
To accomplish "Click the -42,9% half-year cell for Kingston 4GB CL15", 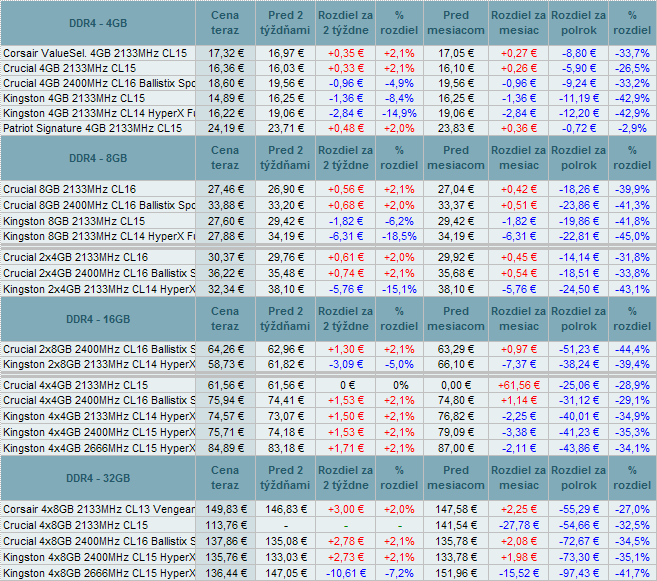I will [x=632, y=98].
